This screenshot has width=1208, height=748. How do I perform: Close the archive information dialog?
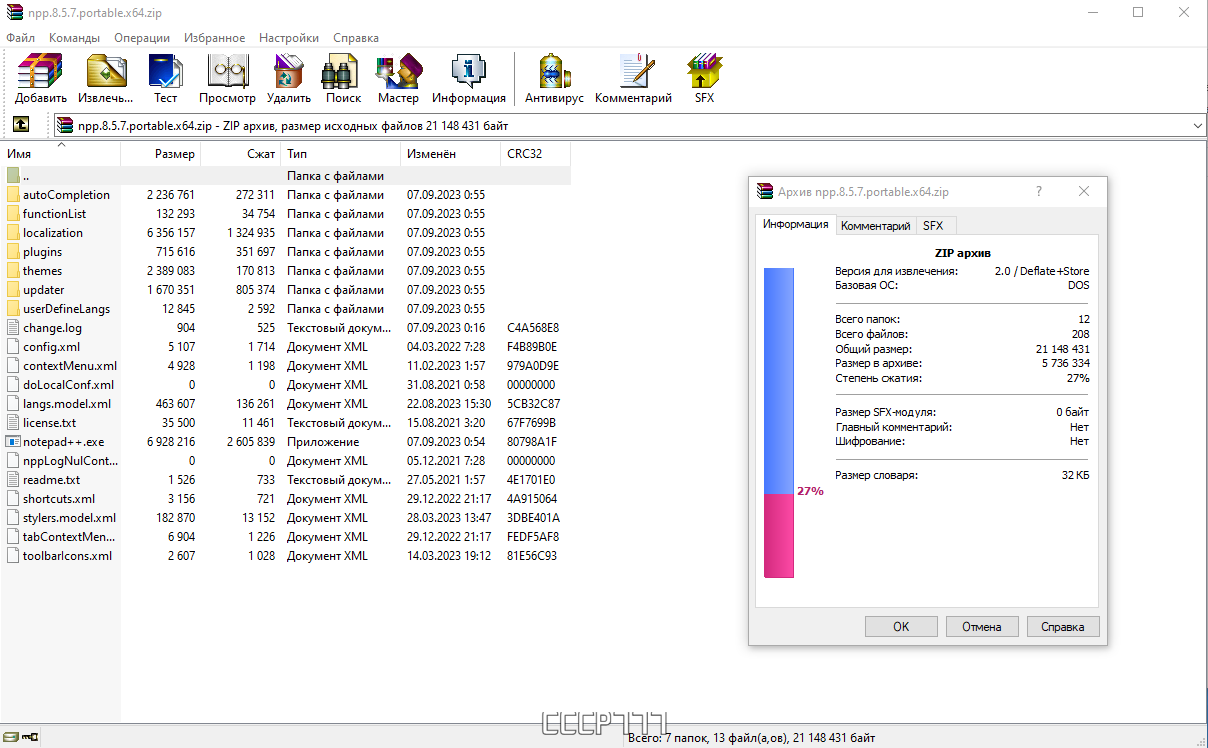click(x=1084, y=192)
